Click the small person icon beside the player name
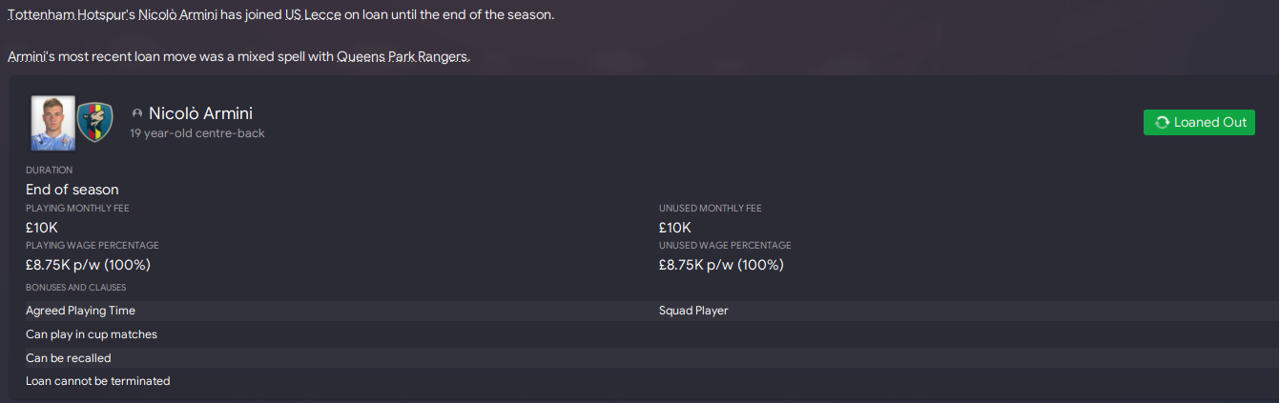The width and height of the screenshot is (1280, 403). pos(137,114)
